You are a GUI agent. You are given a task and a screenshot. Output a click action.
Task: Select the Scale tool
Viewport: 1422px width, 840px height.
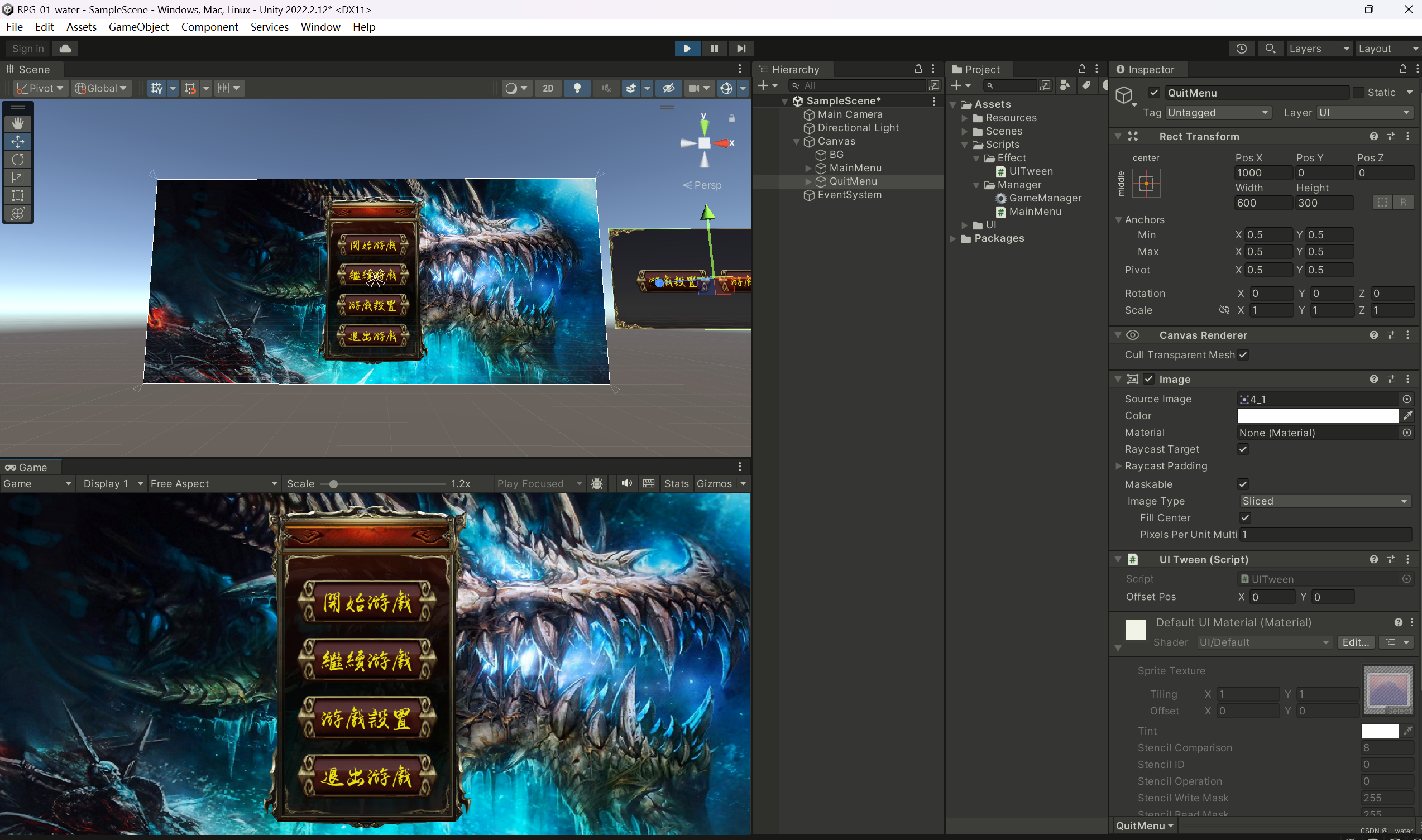point(17,177)
